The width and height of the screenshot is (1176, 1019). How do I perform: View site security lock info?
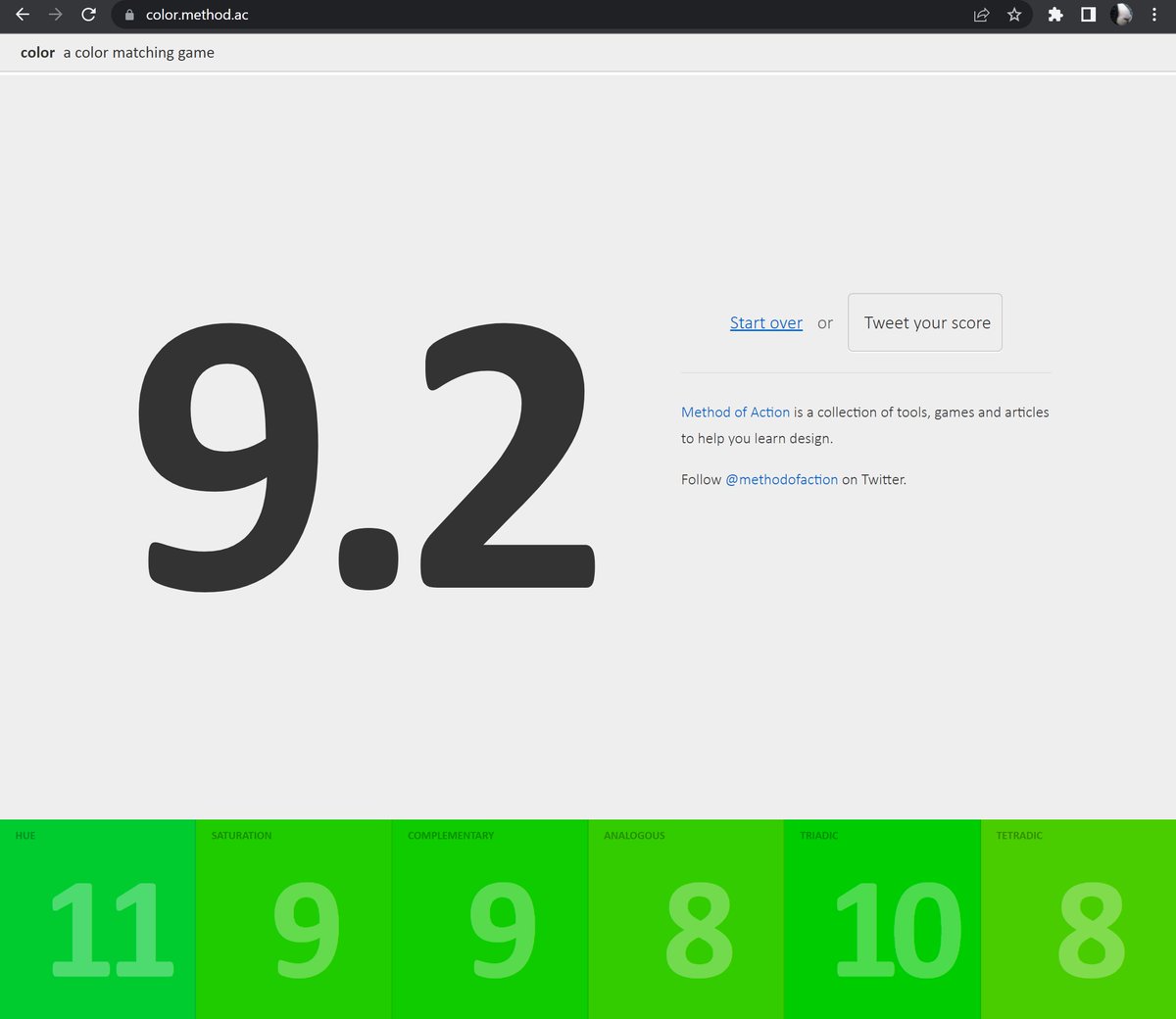coord(129,15)
